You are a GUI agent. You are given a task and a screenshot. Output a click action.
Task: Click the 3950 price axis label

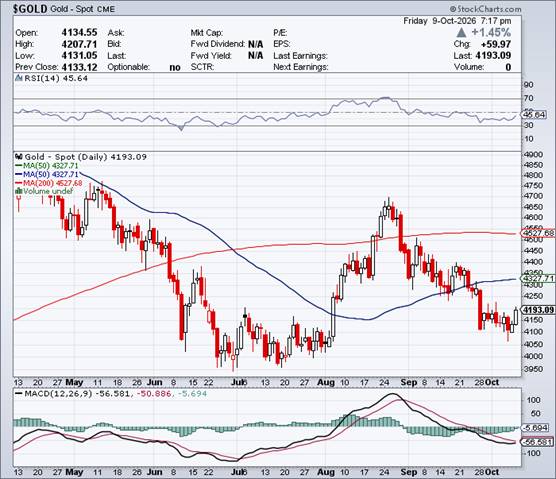coord(533,369)
